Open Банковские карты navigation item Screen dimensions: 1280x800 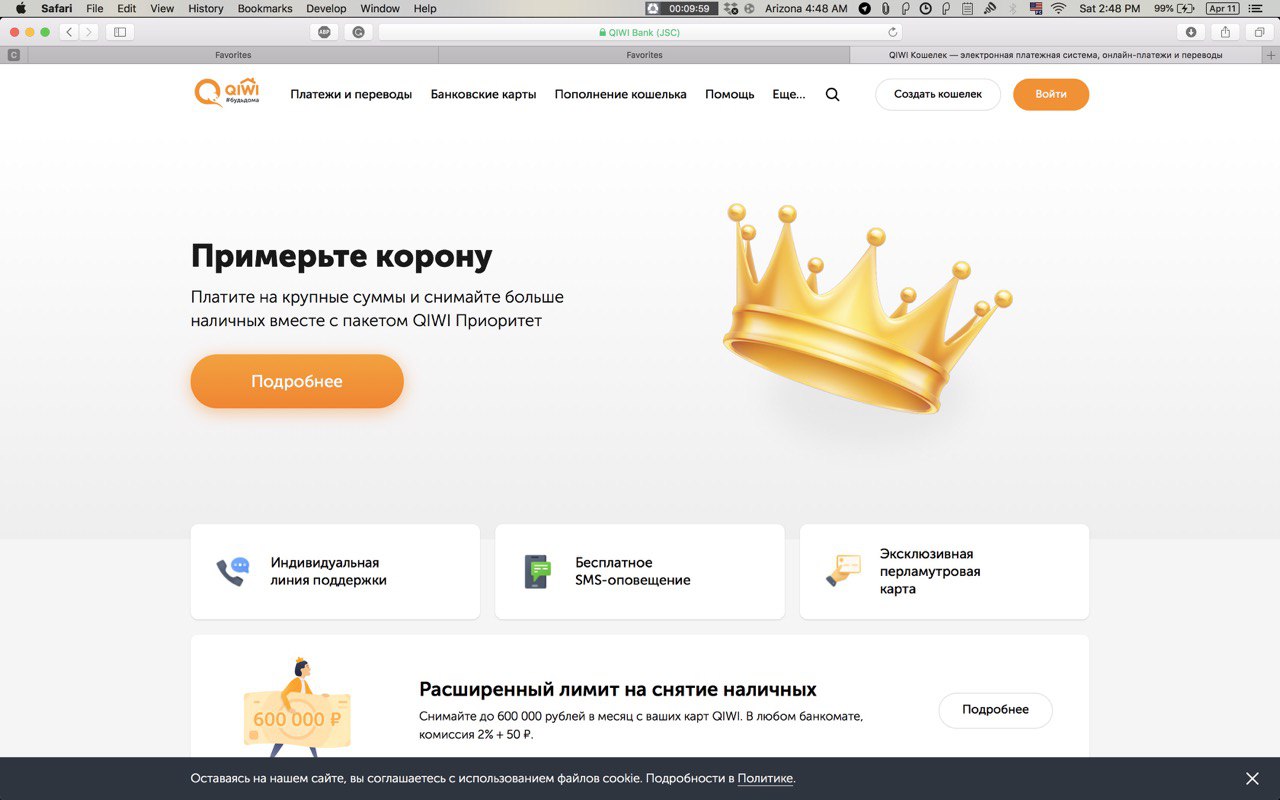pos(484,94)
